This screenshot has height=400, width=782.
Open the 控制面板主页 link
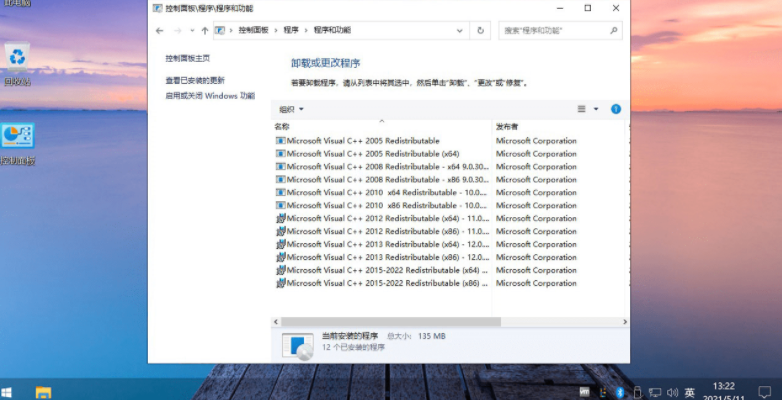click(x=188, y=58)
